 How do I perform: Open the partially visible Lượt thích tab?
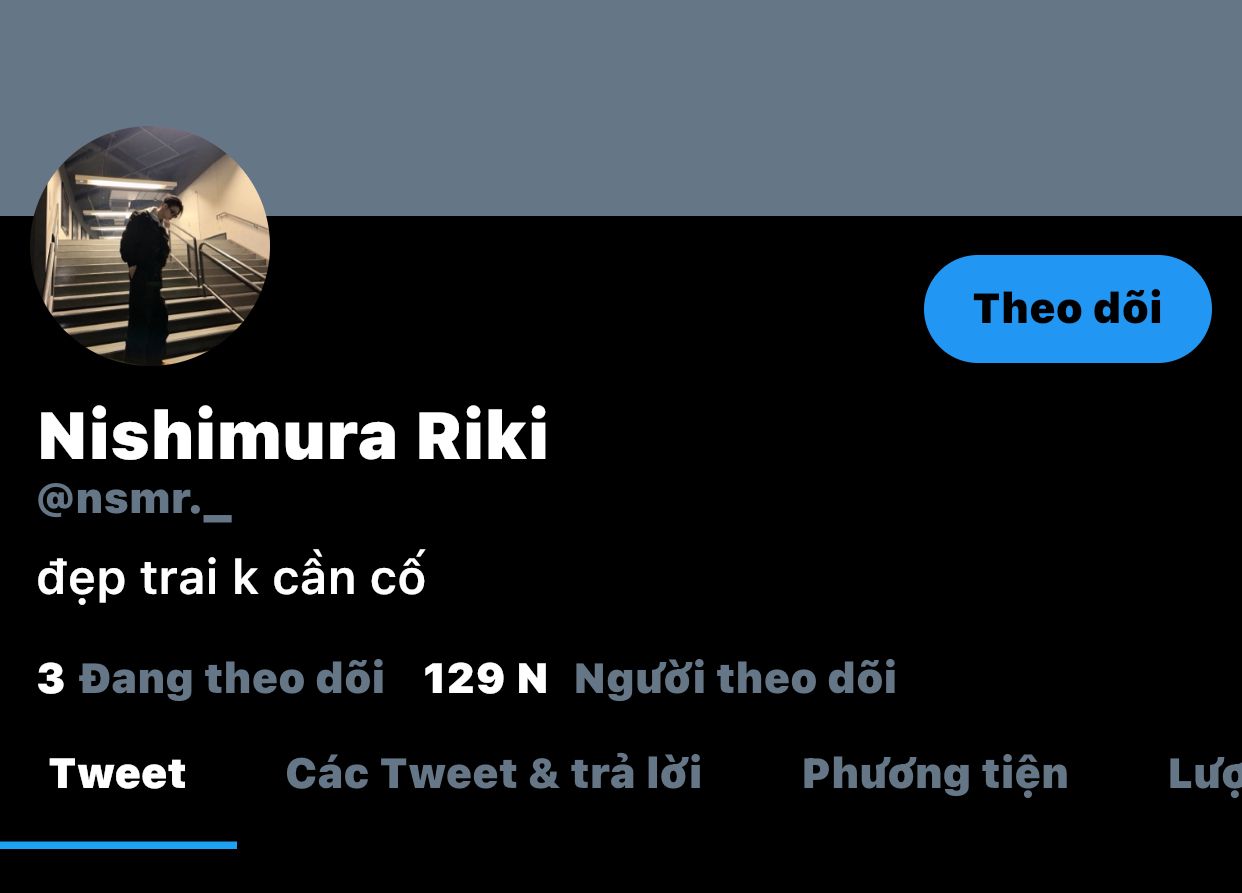[1205, 774]
